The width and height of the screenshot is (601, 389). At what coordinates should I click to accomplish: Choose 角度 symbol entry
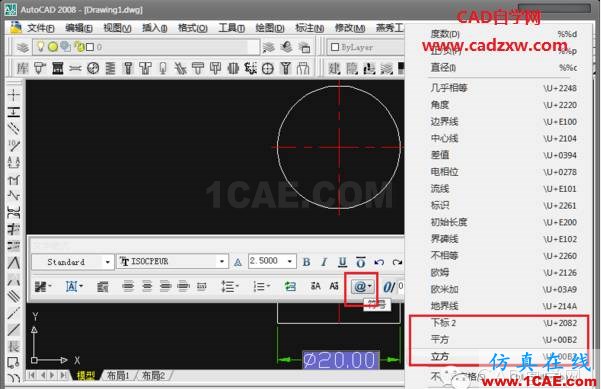pos(503,105)
